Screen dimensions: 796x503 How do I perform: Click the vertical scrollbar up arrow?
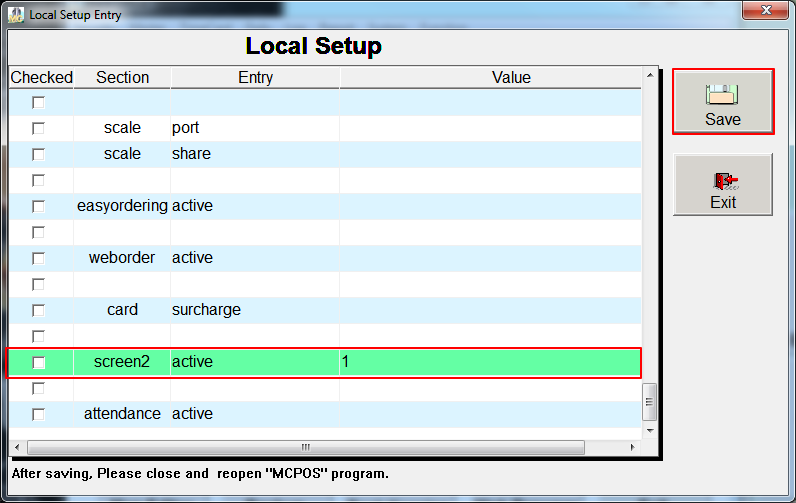650,75
